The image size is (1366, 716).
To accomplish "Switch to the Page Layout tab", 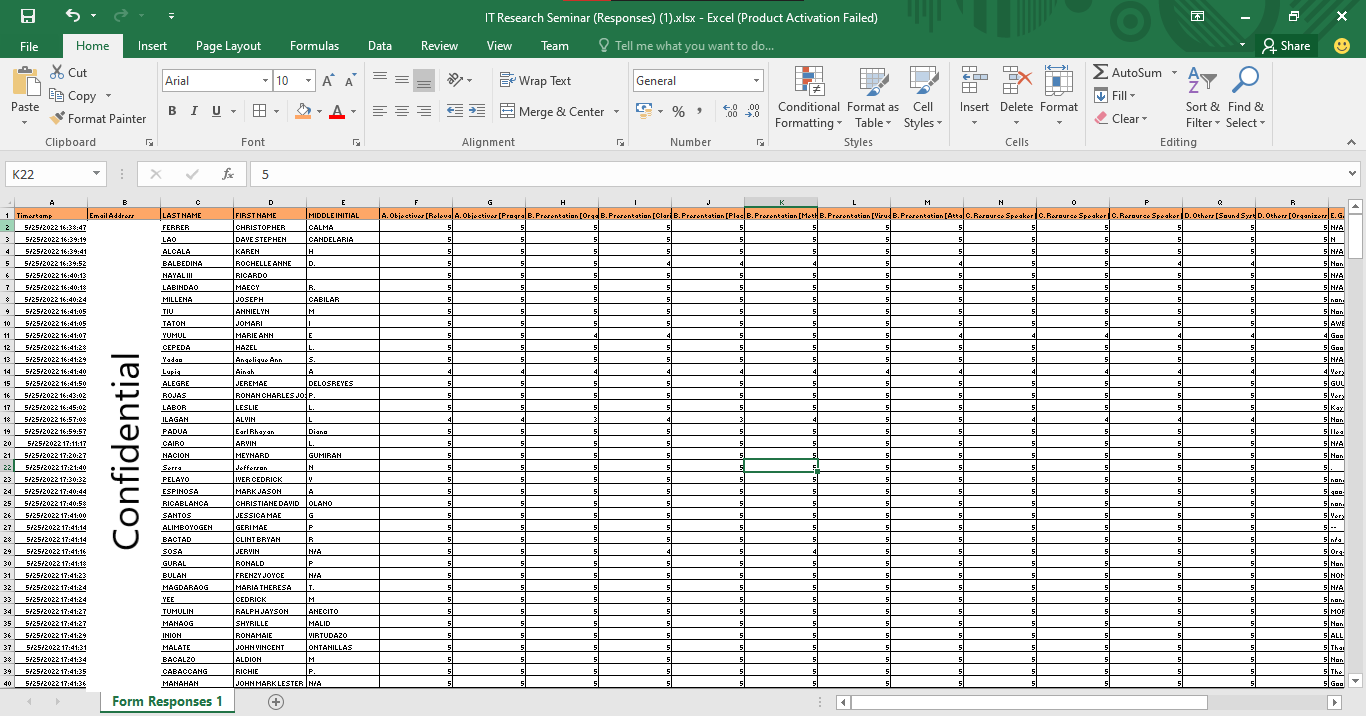I will 228,46.
